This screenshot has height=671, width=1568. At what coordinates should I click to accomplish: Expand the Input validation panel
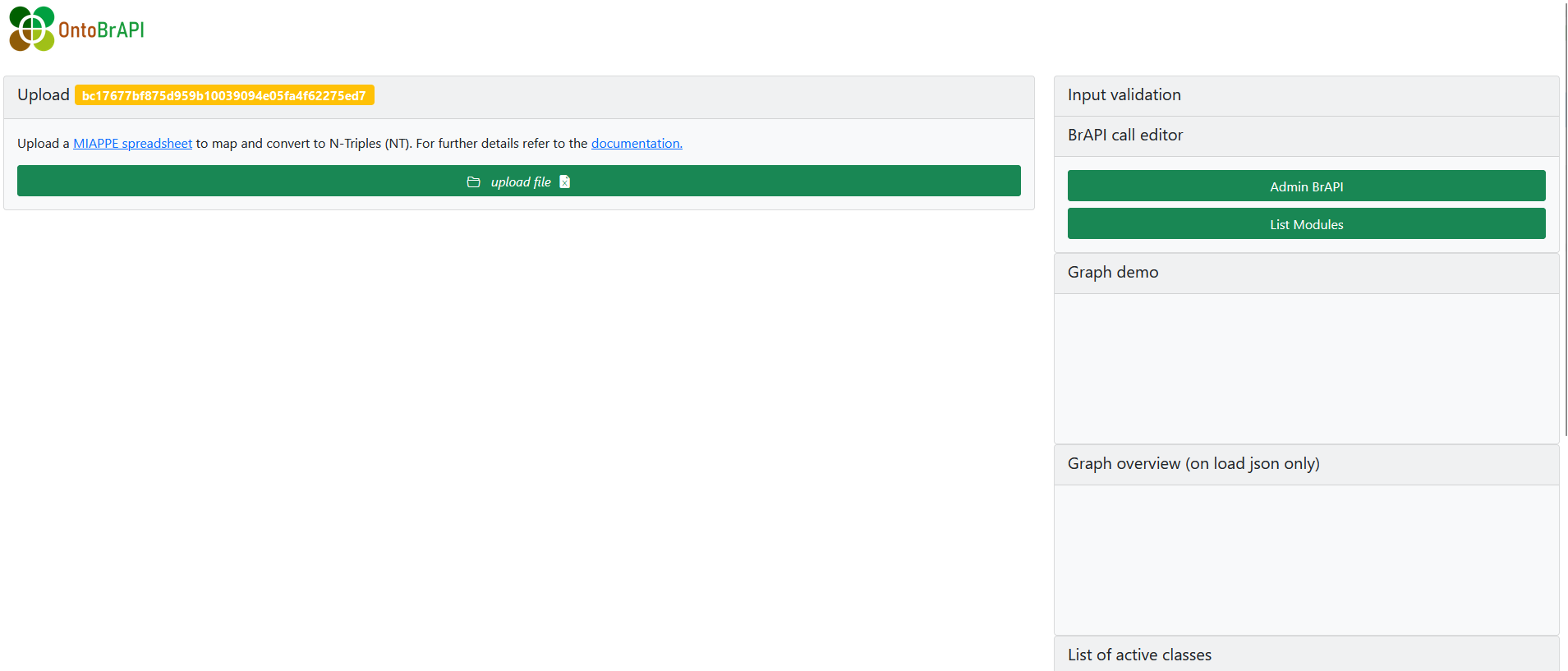(x=1306, y=95)
